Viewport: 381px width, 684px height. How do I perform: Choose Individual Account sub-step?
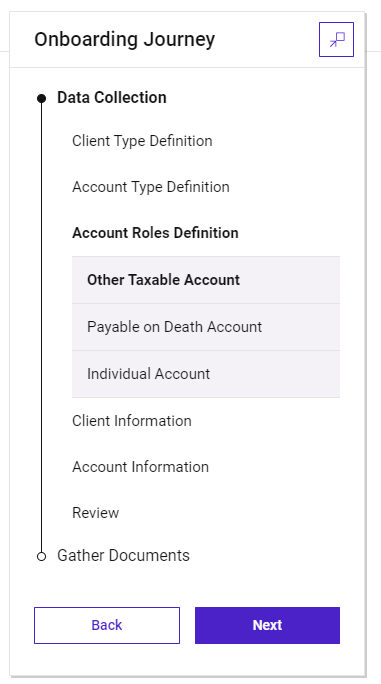pos(206,374)
